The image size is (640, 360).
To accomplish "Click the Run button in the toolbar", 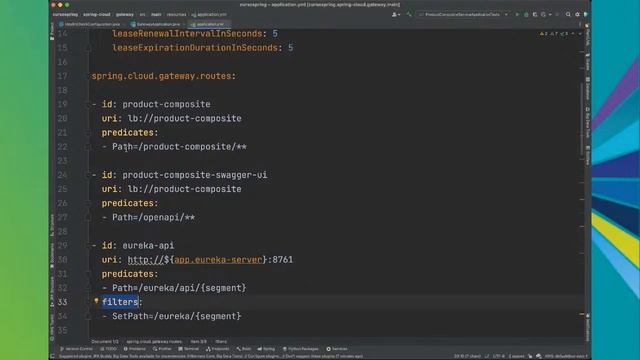I will pos(517,14).
